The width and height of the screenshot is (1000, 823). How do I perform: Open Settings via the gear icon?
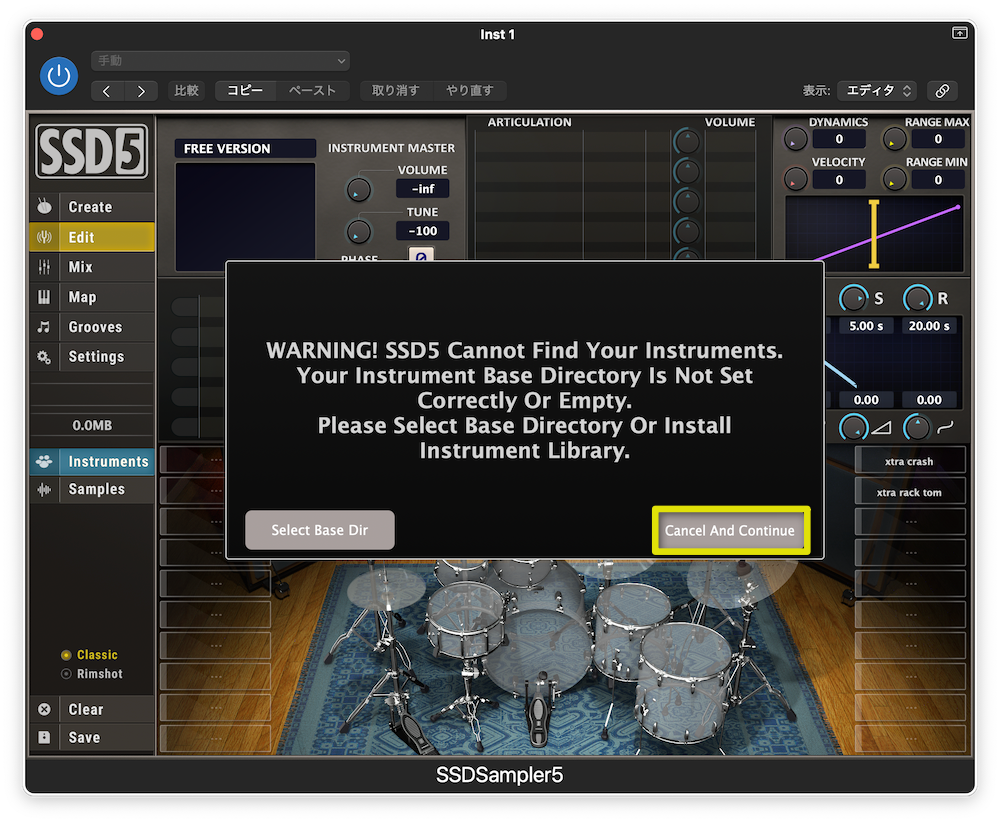(x=45, y=356)
